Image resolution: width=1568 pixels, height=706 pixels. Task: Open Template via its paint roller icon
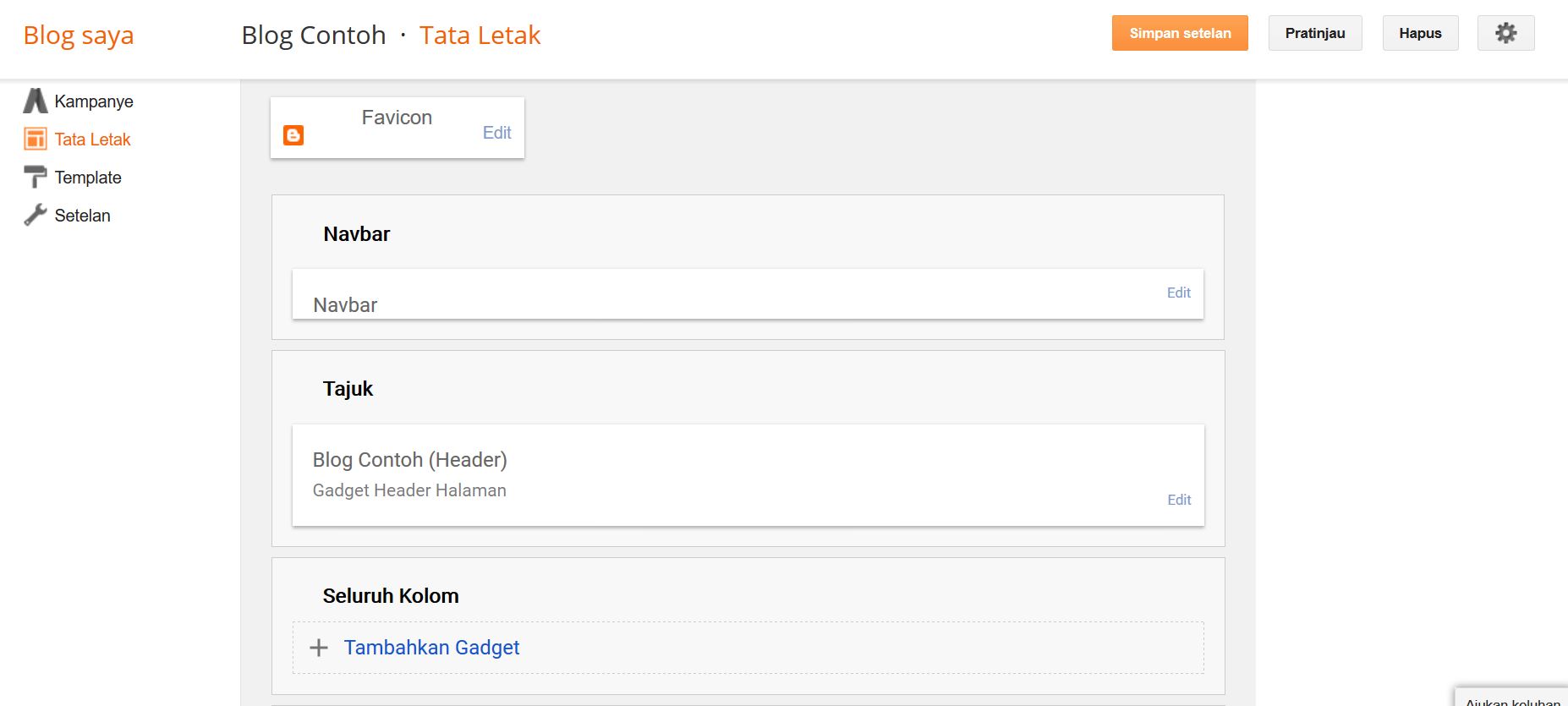tap(35, 177)
